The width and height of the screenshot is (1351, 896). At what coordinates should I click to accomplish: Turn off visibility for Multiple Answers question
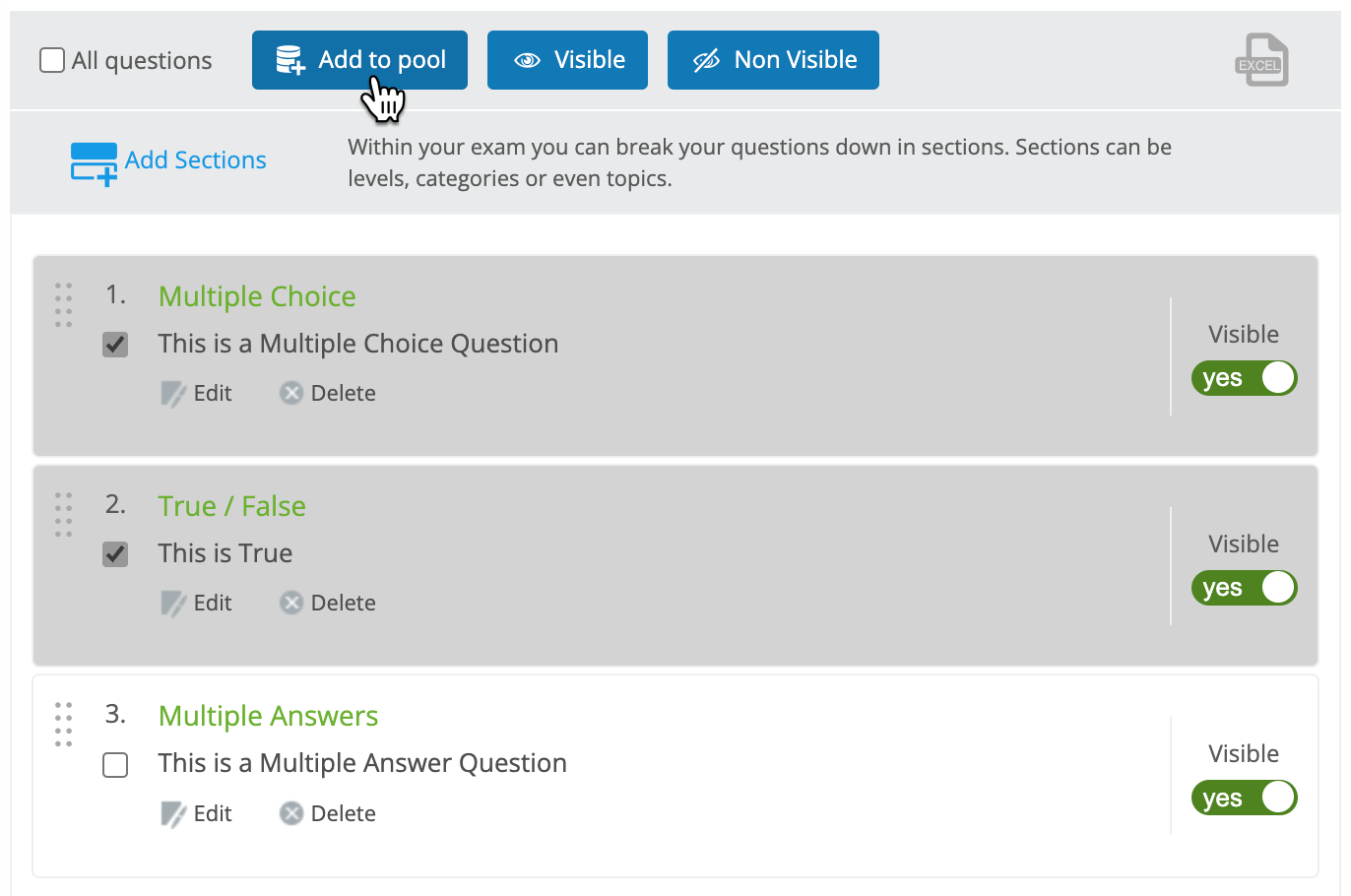click(1244, 798)
